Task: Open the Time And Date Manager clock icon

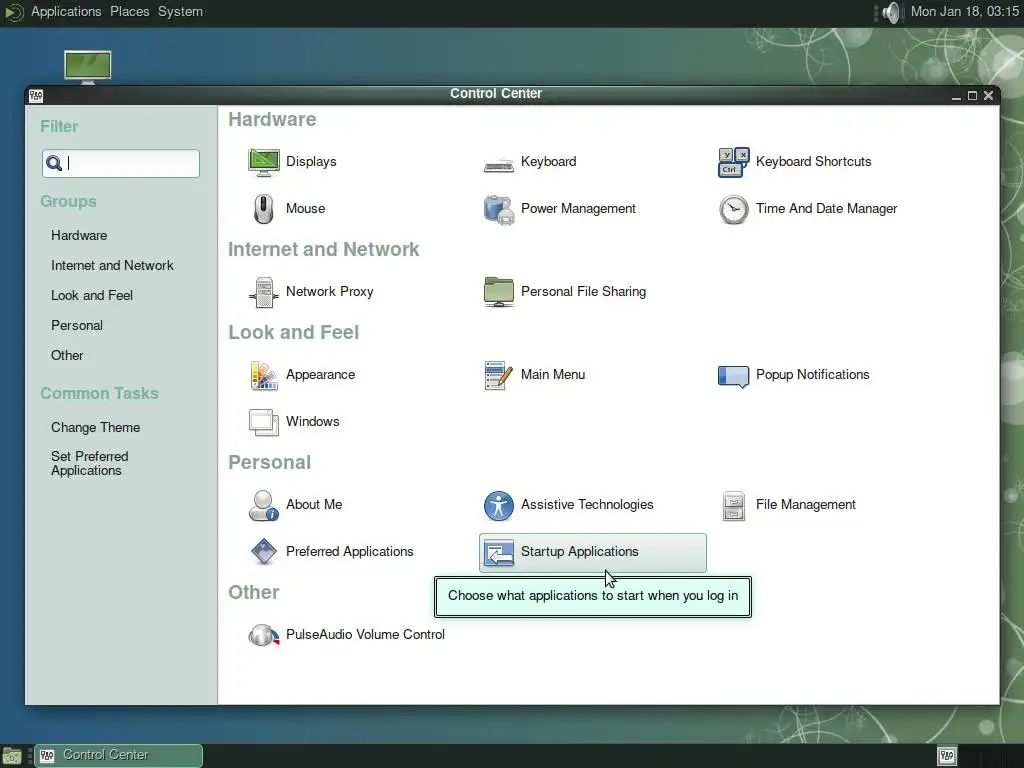Action: pyautogui.click(x=734, y=209)
